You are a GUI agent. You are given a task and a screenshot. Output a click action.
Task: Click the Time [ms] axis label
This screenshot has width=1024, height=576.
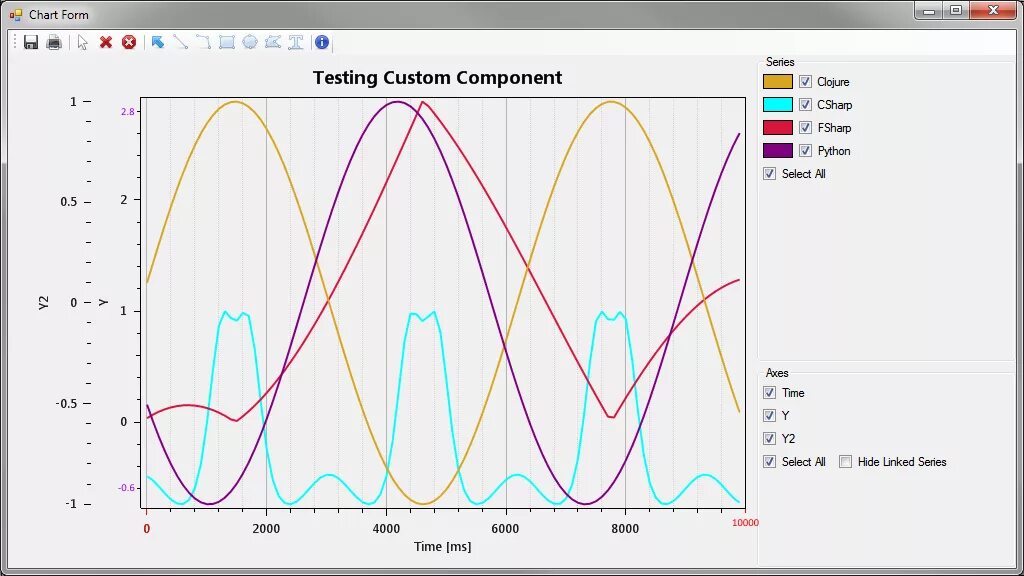(x=442, y=547)
